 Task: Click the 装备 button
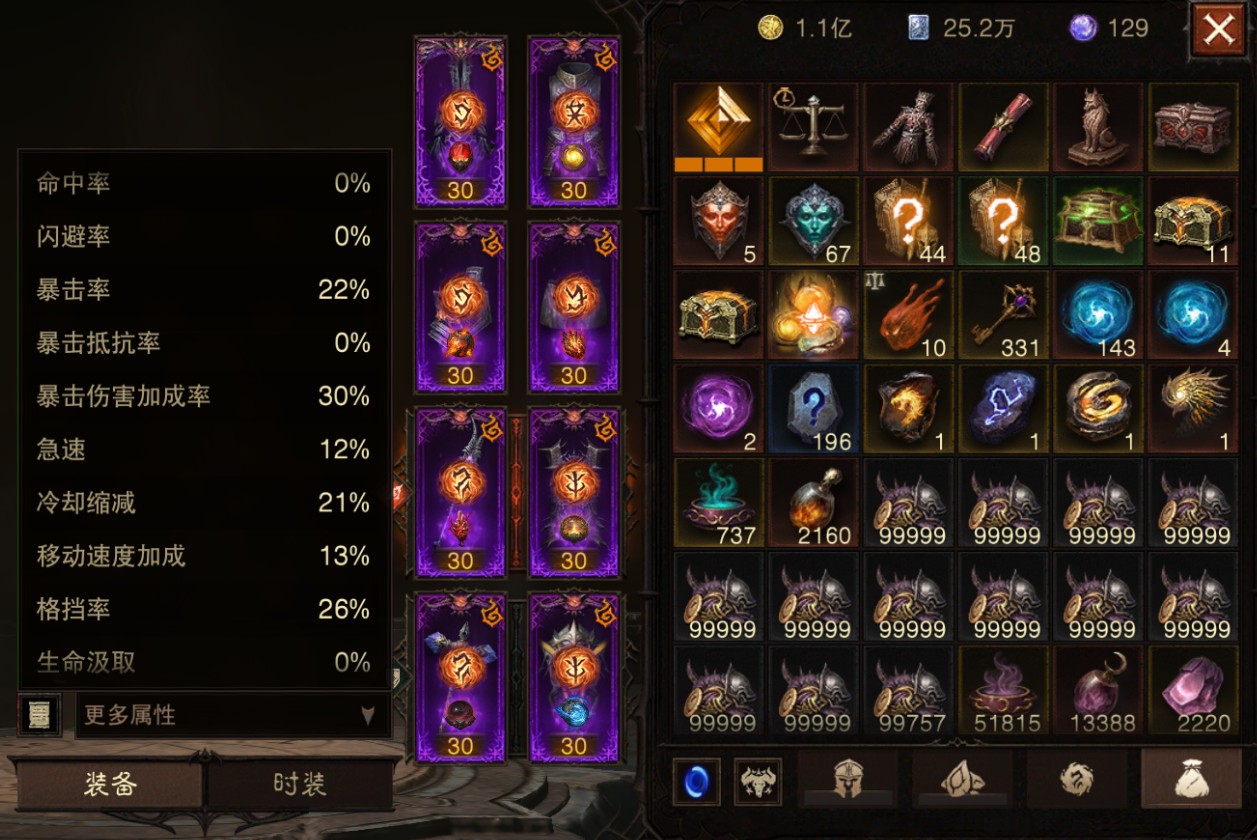click(110, 783)
